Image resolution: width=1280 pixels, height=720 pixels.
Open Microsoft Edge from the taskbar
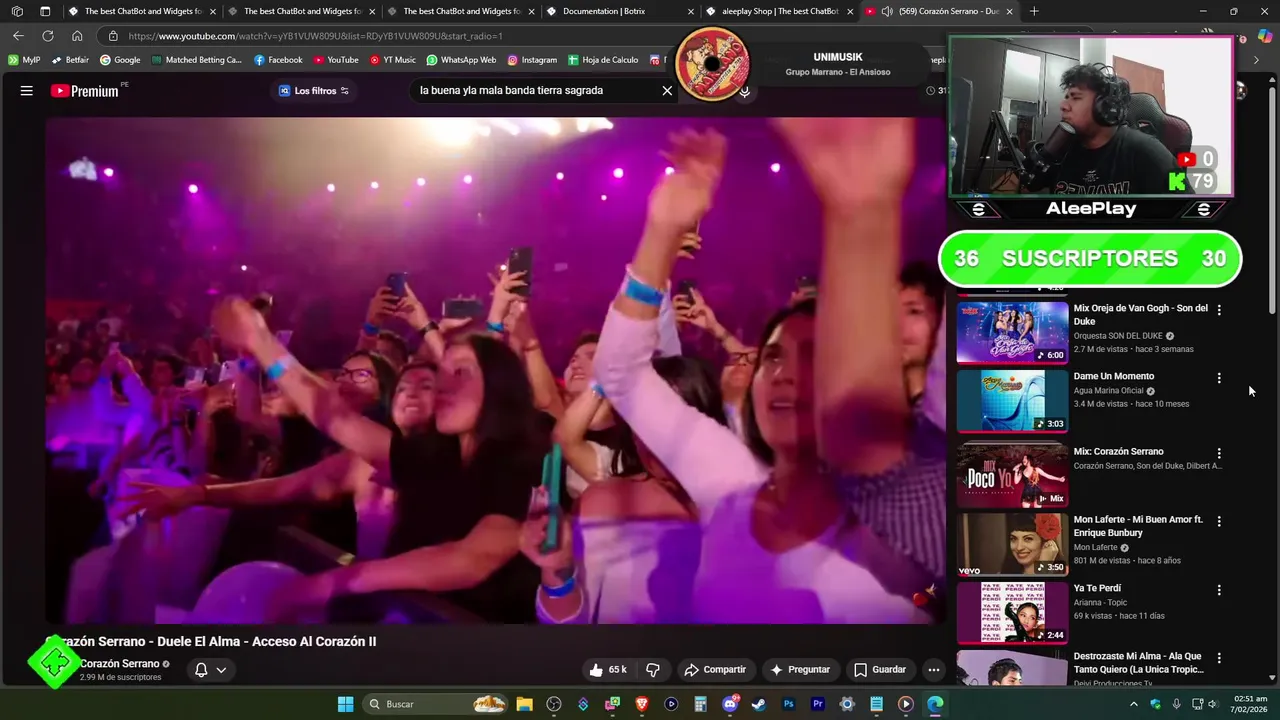point(935,704)
